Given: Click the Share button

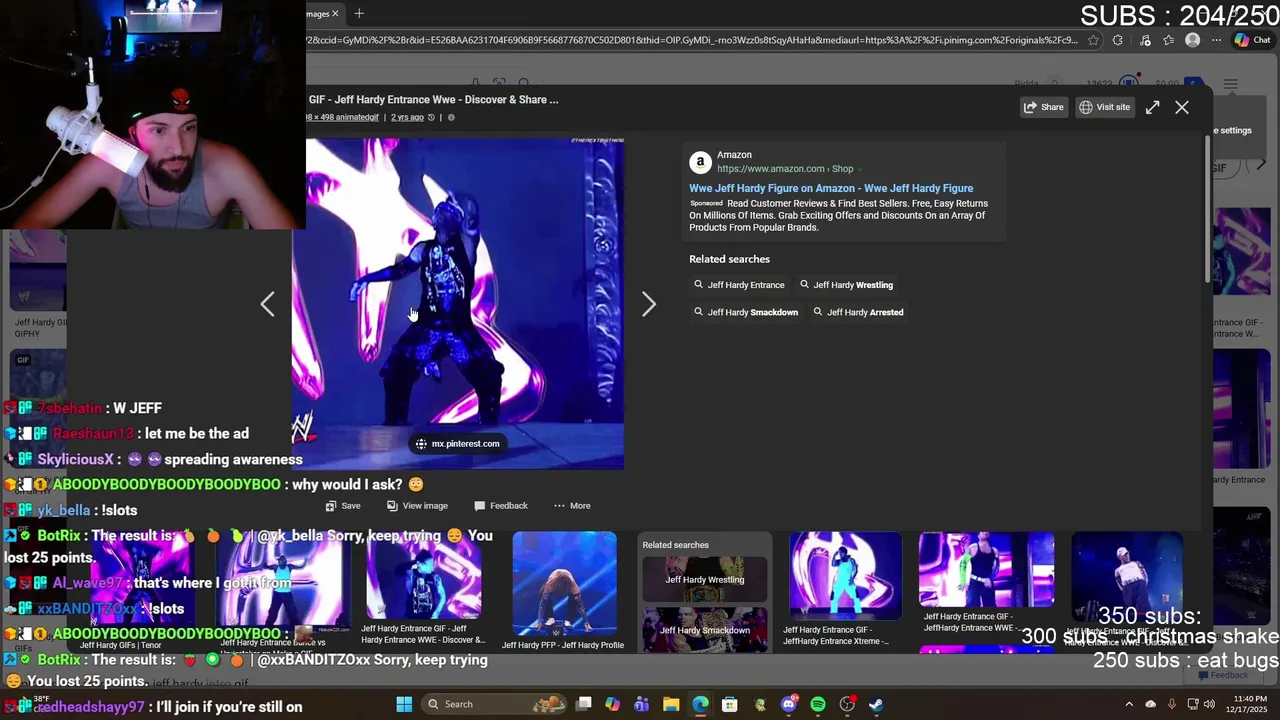Looking at the screenshot, I should 1043,107.
